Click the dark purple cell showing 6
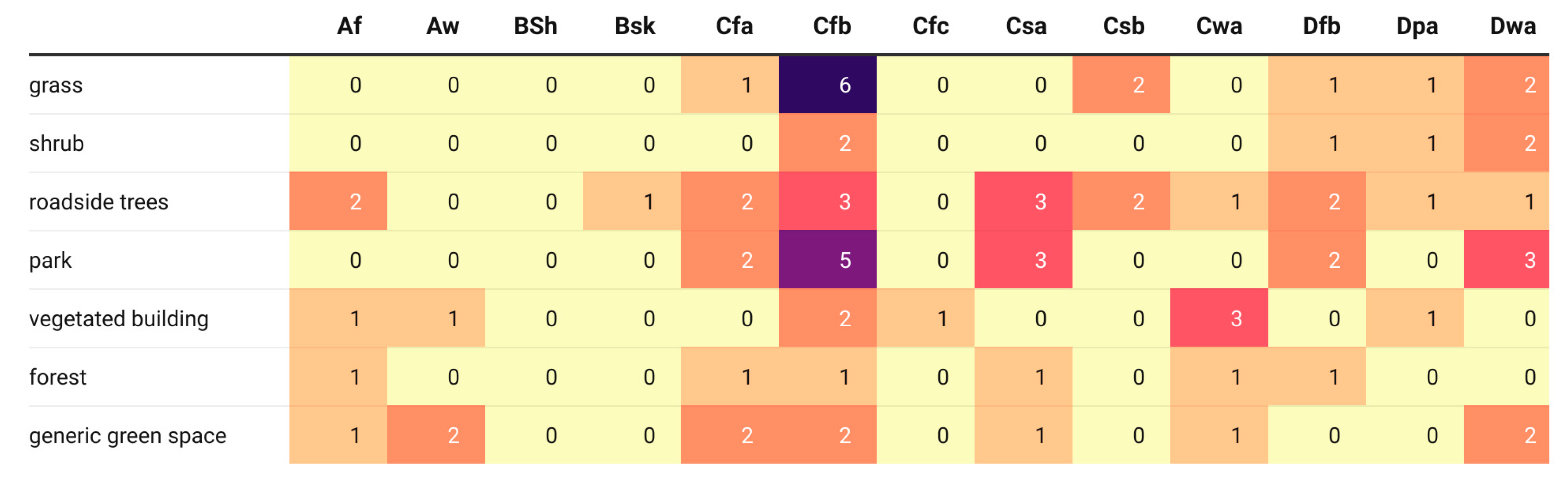 point(827,85)
